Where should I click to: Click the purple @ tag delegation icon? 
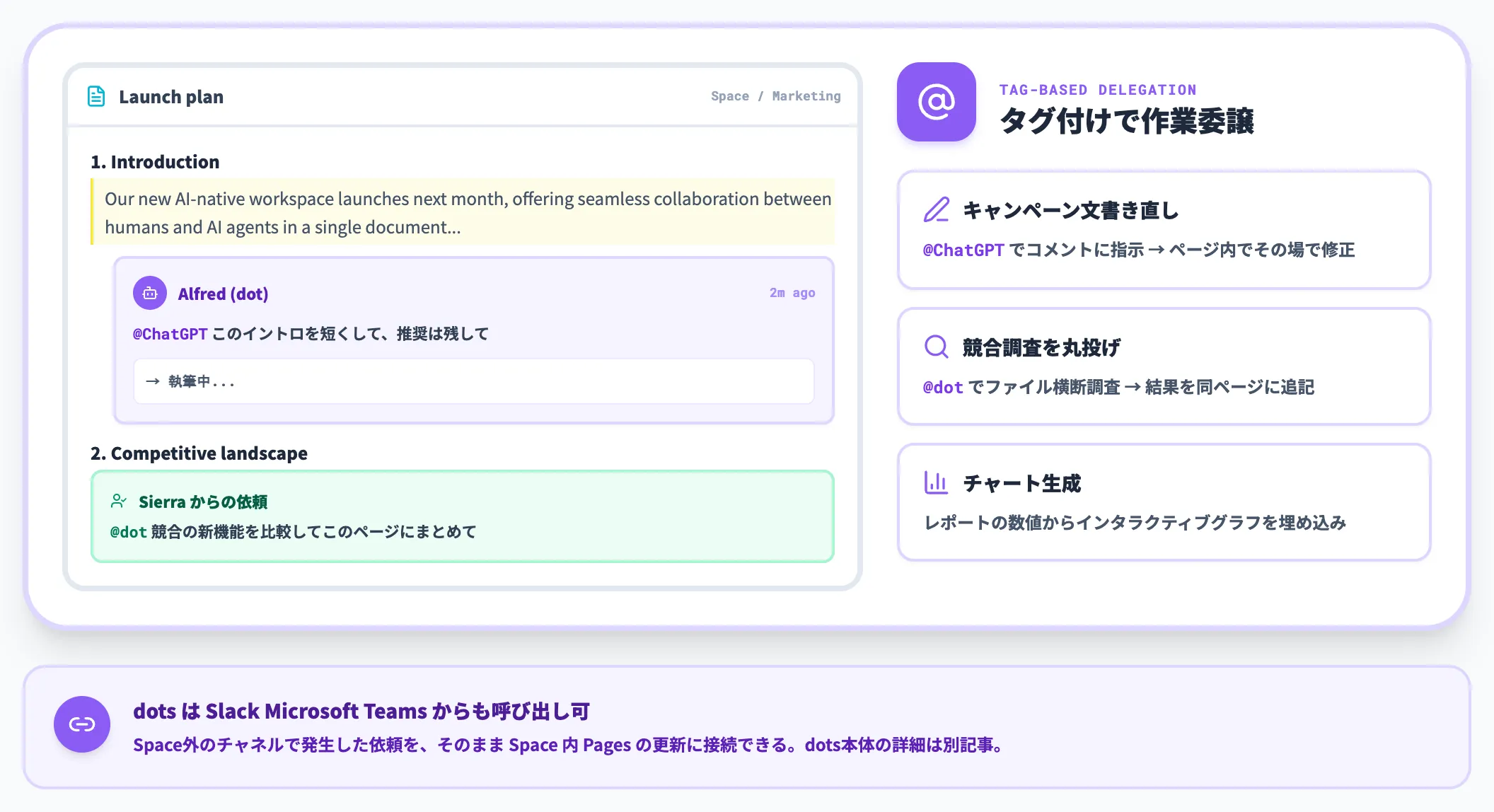(x=937, y=102)
